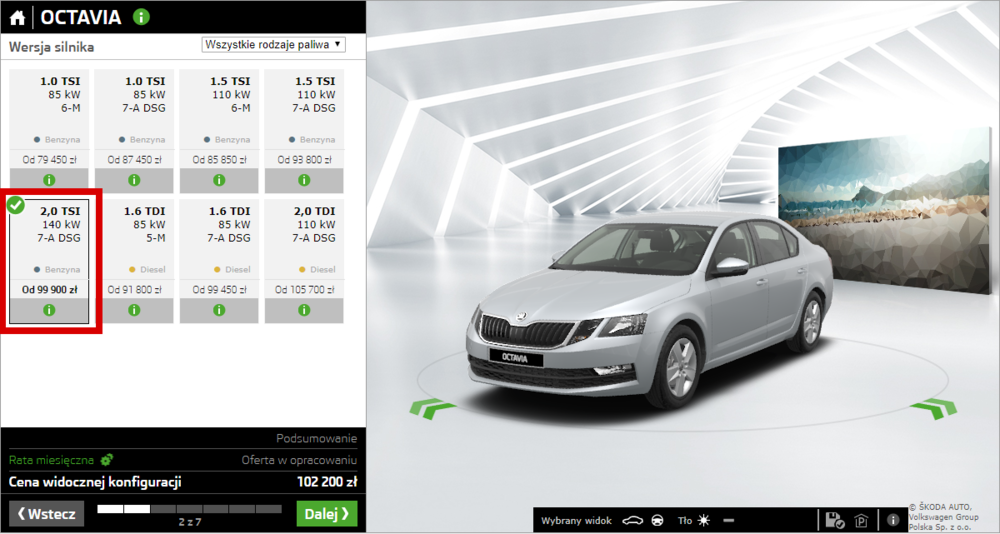Show info for engine priced 91 800 zł

coord(134,310)
